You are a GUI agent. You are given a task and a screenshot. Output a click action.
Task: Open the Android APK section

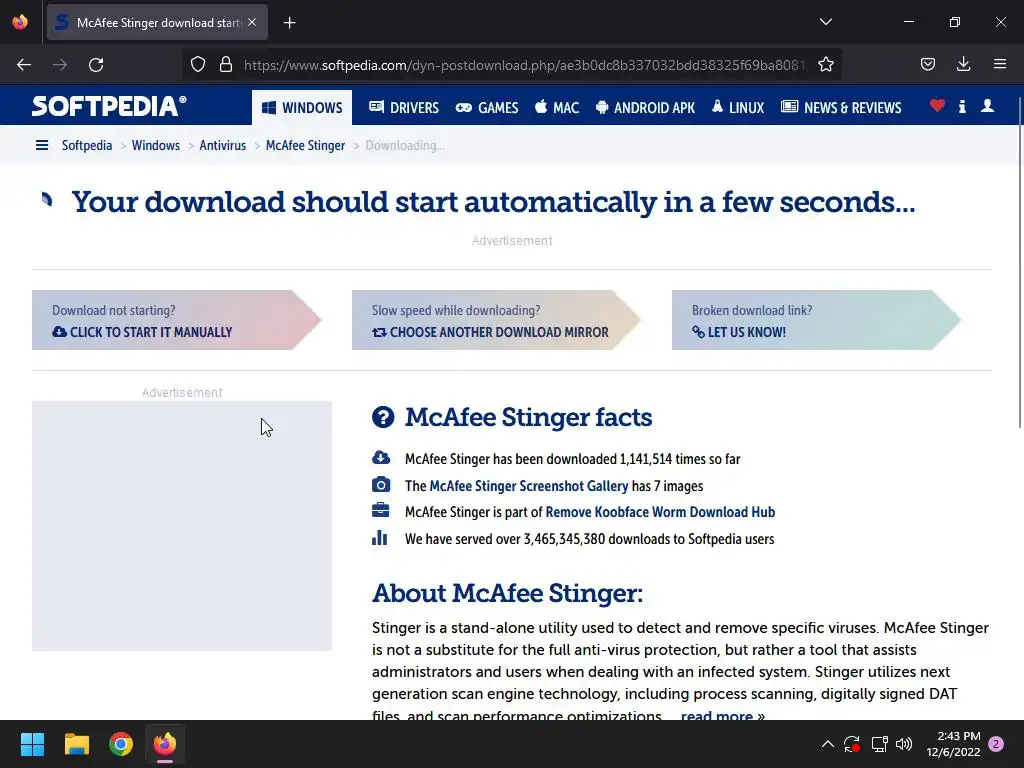[645, 108]
